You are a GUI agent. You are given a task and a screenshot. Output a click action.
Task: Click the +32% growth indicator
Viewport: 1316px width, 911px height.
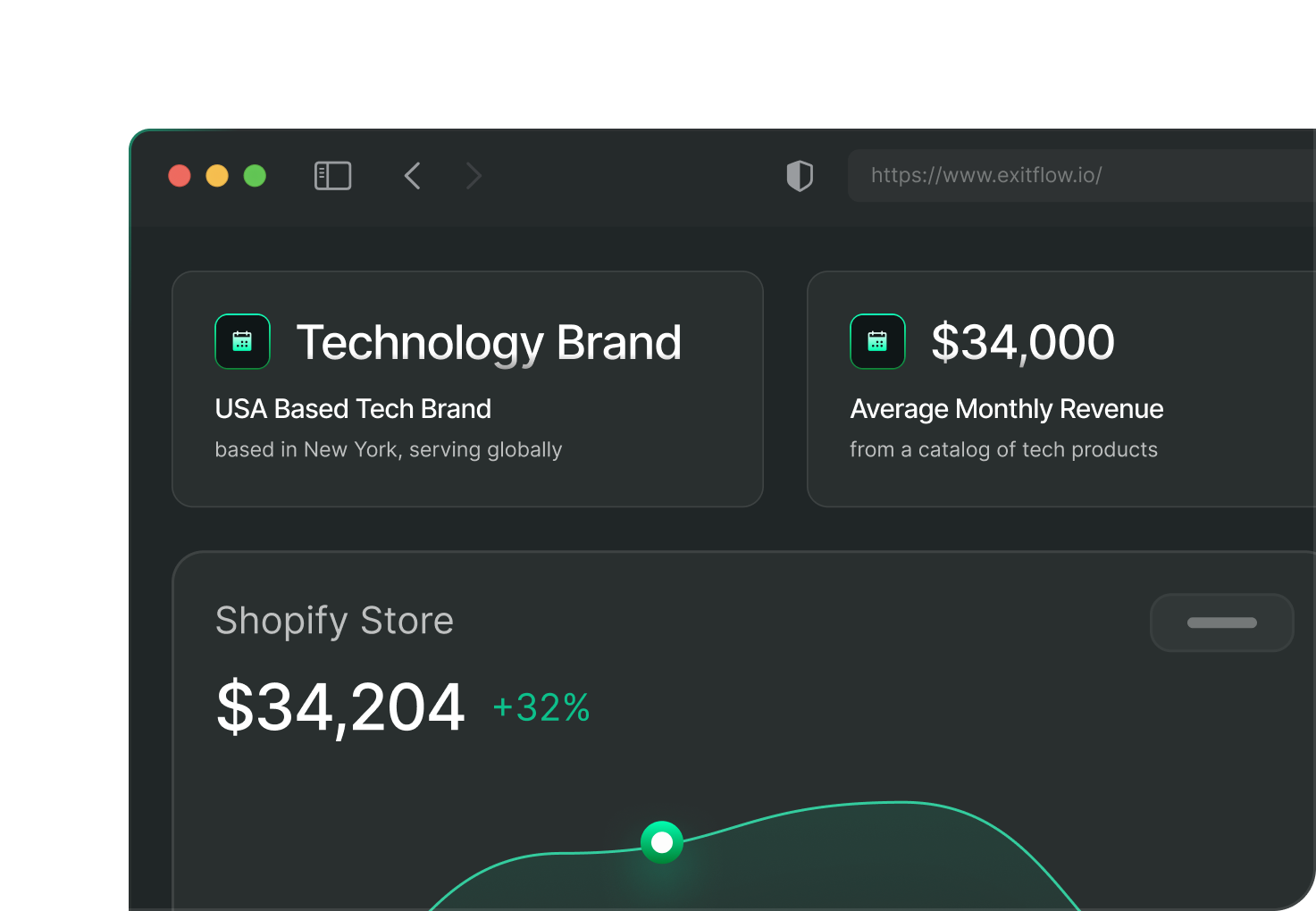[541, 706]
